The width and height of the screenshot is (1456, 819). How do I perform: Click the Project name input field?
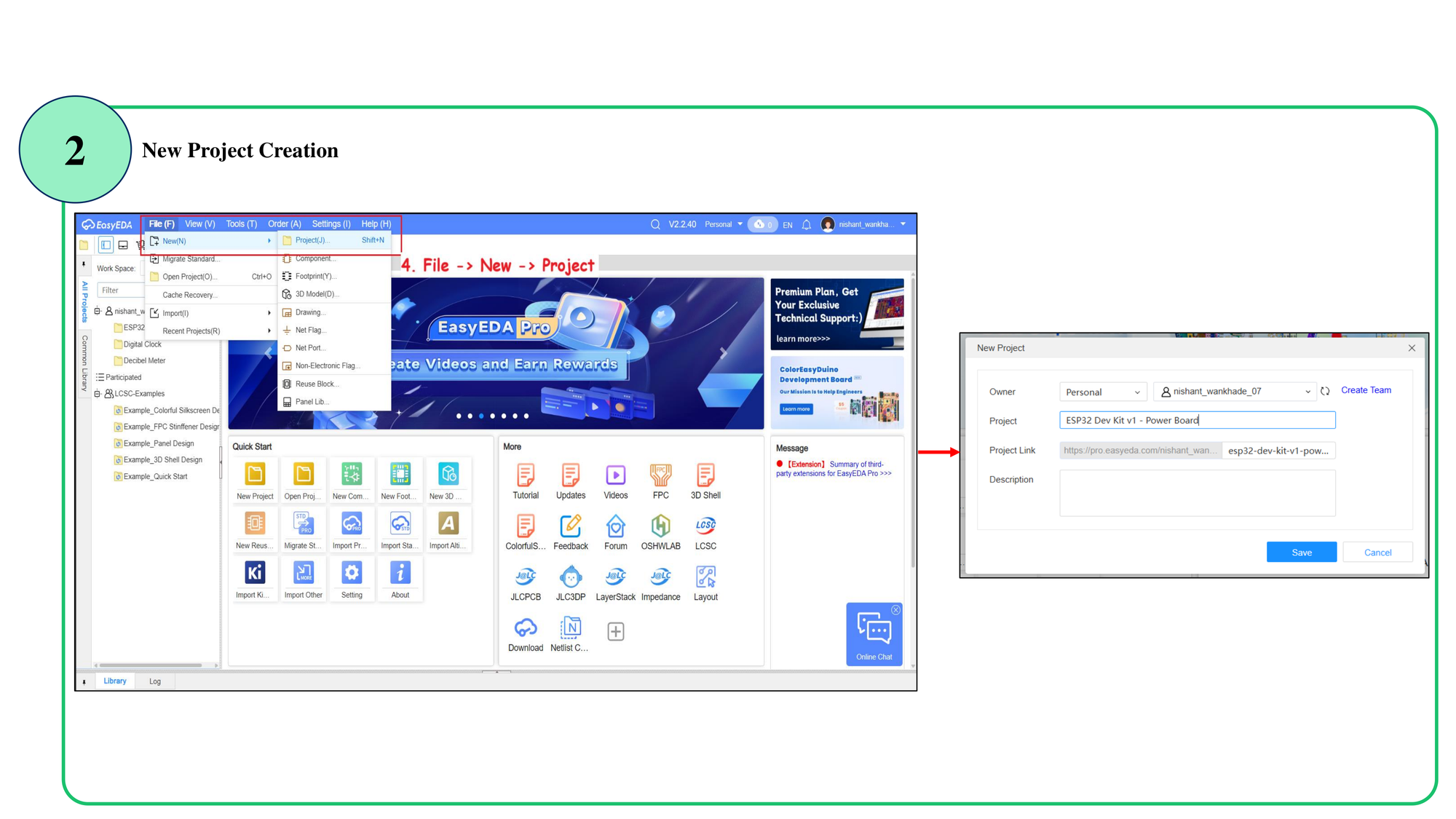[x=1198, y=421]
